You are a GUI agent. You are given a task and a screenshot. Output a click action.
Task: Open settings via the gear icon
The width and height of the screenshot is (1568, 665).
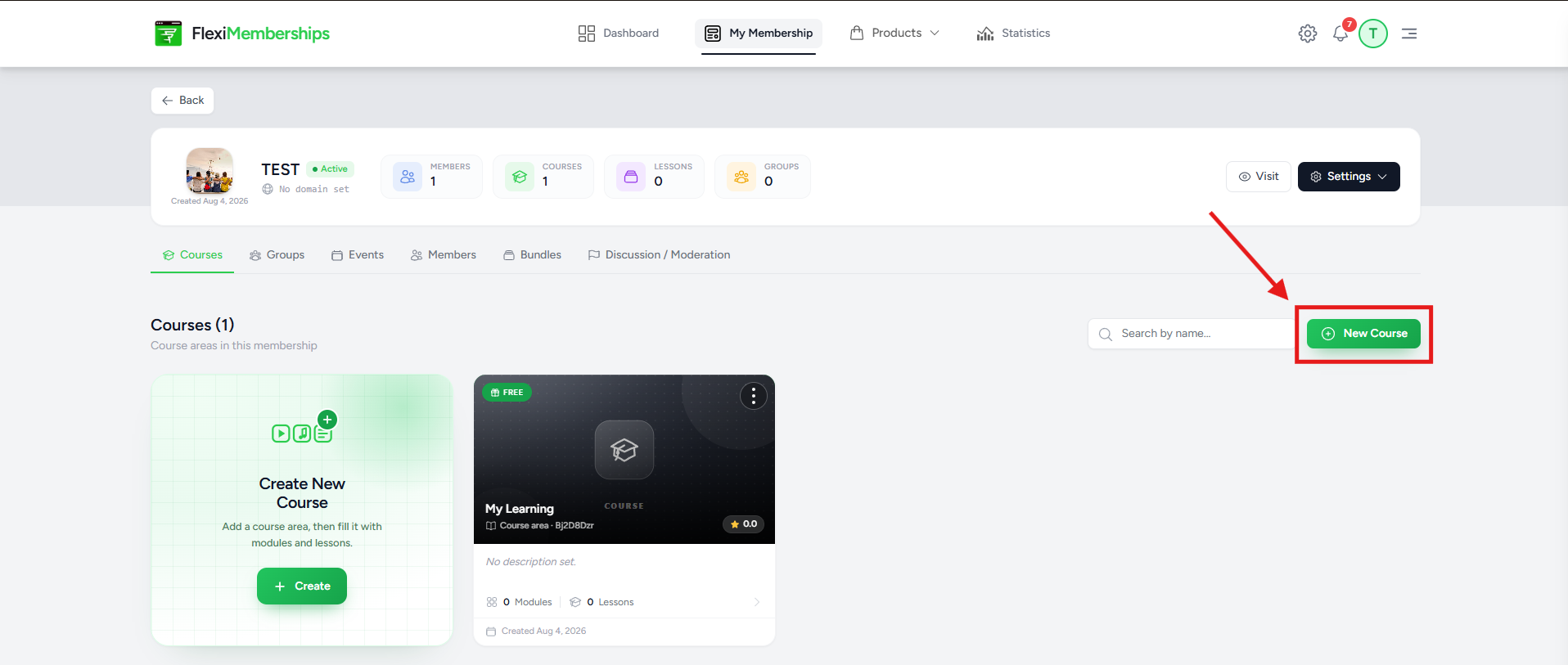click(x=1308, y=34)
